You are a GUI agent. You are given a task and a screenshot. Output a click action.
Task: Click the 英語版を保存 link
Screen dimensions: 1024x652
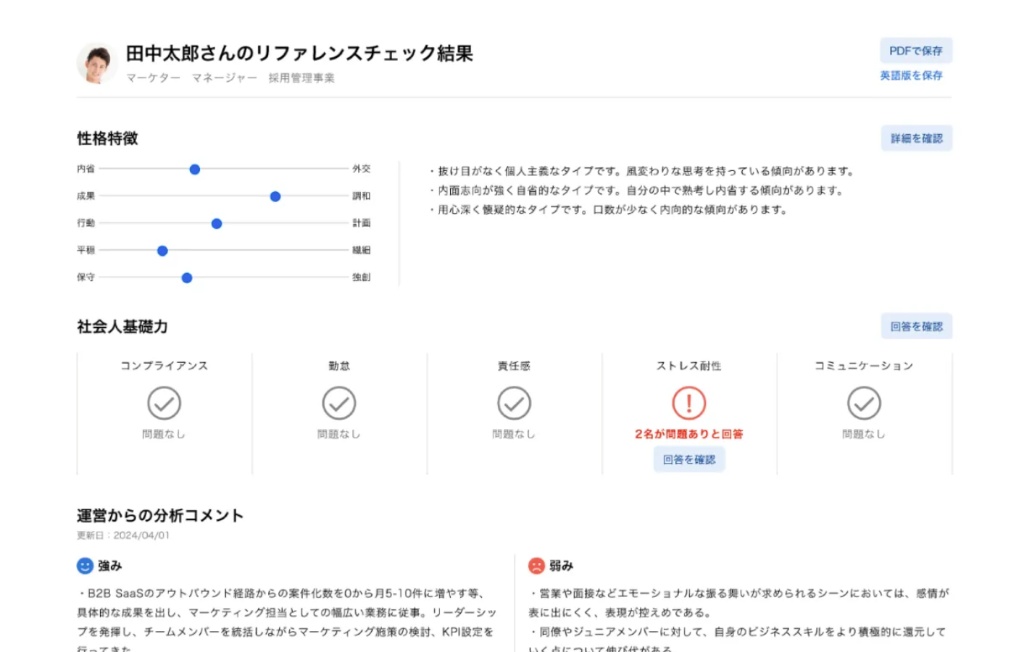pos(911,75)
